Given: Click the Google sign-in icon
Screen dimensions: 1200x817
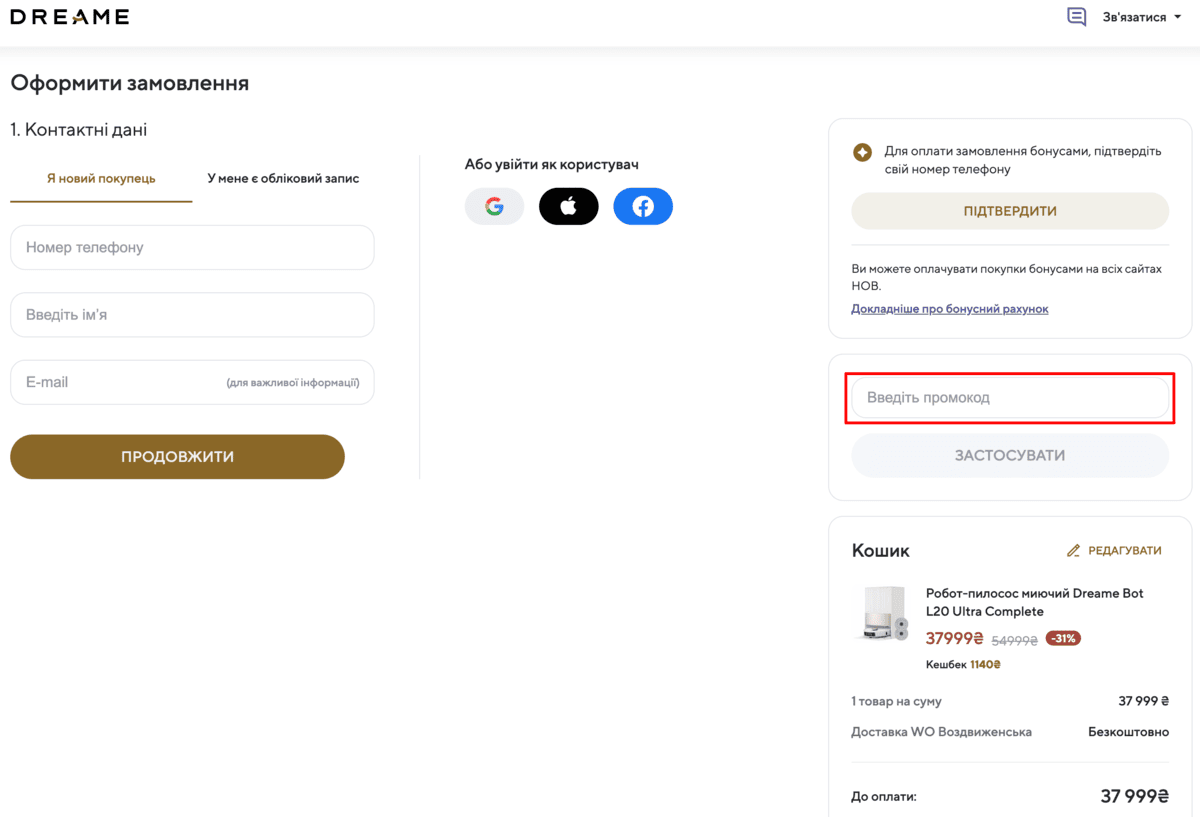Looking at the screenshot, I should [x=494, y=207].
